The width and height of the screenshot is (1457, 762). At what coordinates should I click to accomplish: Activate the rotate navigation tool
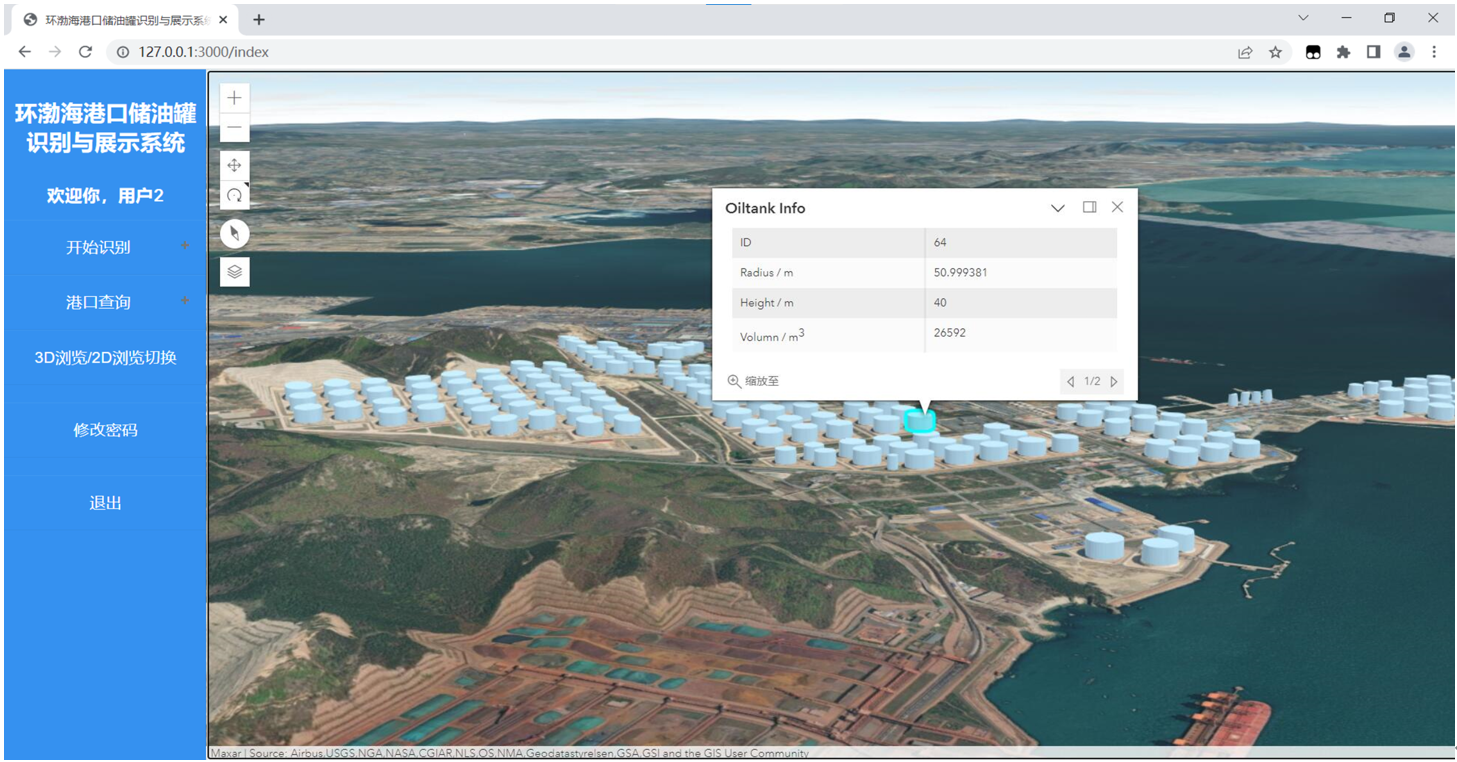234,195
